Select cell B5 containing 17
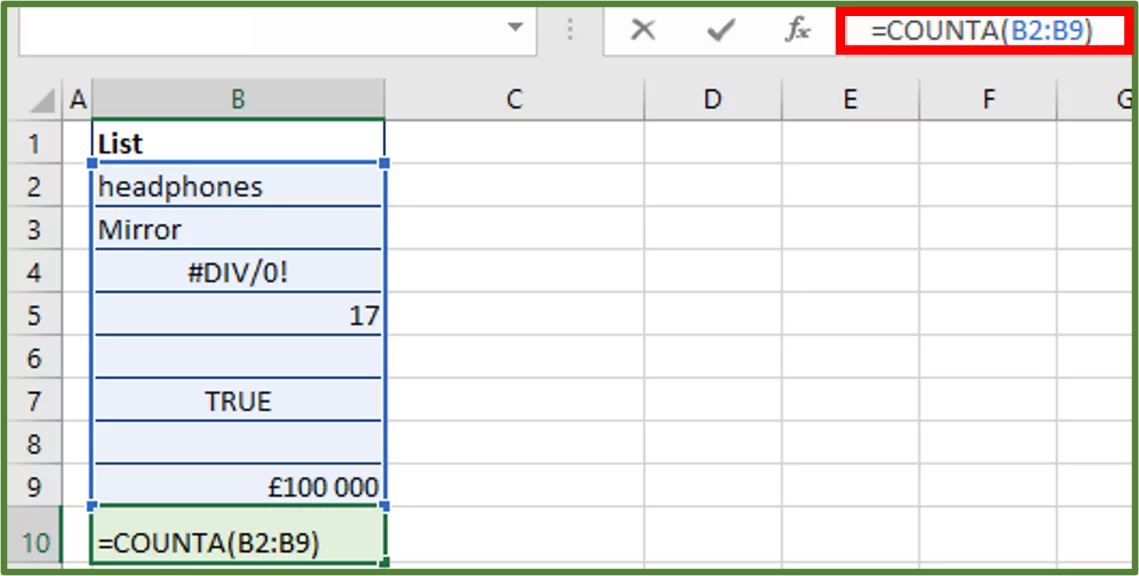1139x576 pixels. point(237,315)
